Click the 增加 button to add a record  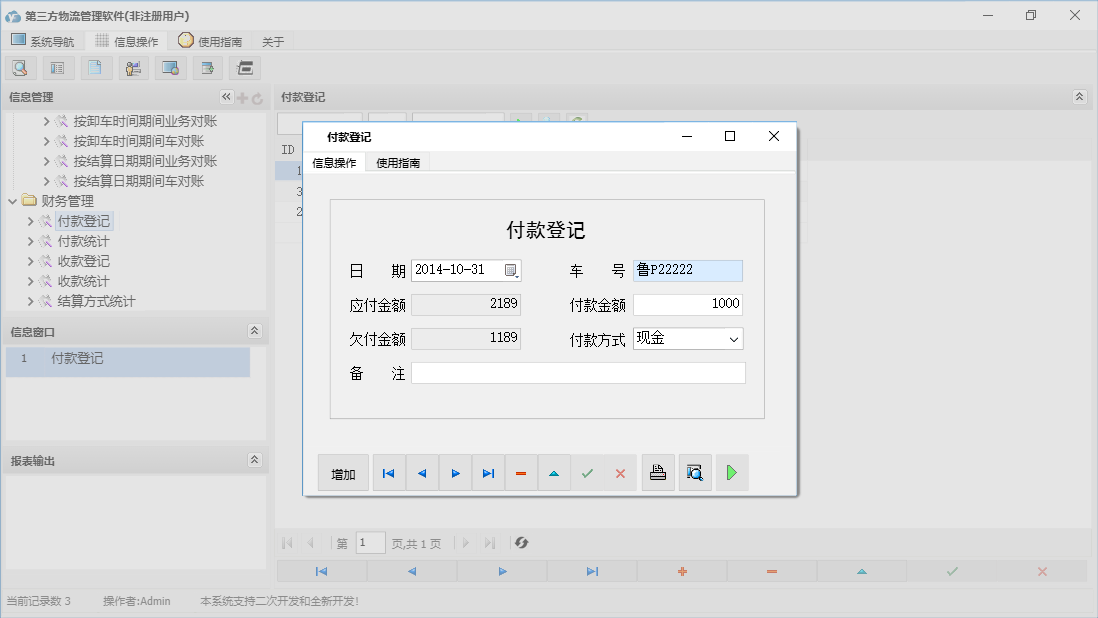click(x=343, y=472)
